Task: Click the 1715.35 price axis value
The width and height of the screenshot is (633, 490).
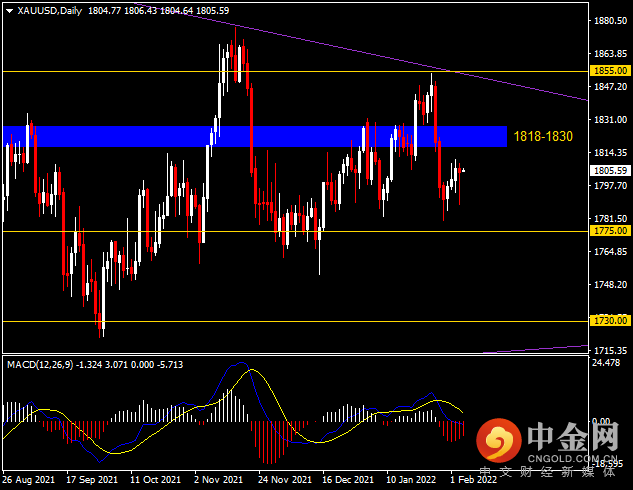Action: pyautogui.click(x=610, y=350)
